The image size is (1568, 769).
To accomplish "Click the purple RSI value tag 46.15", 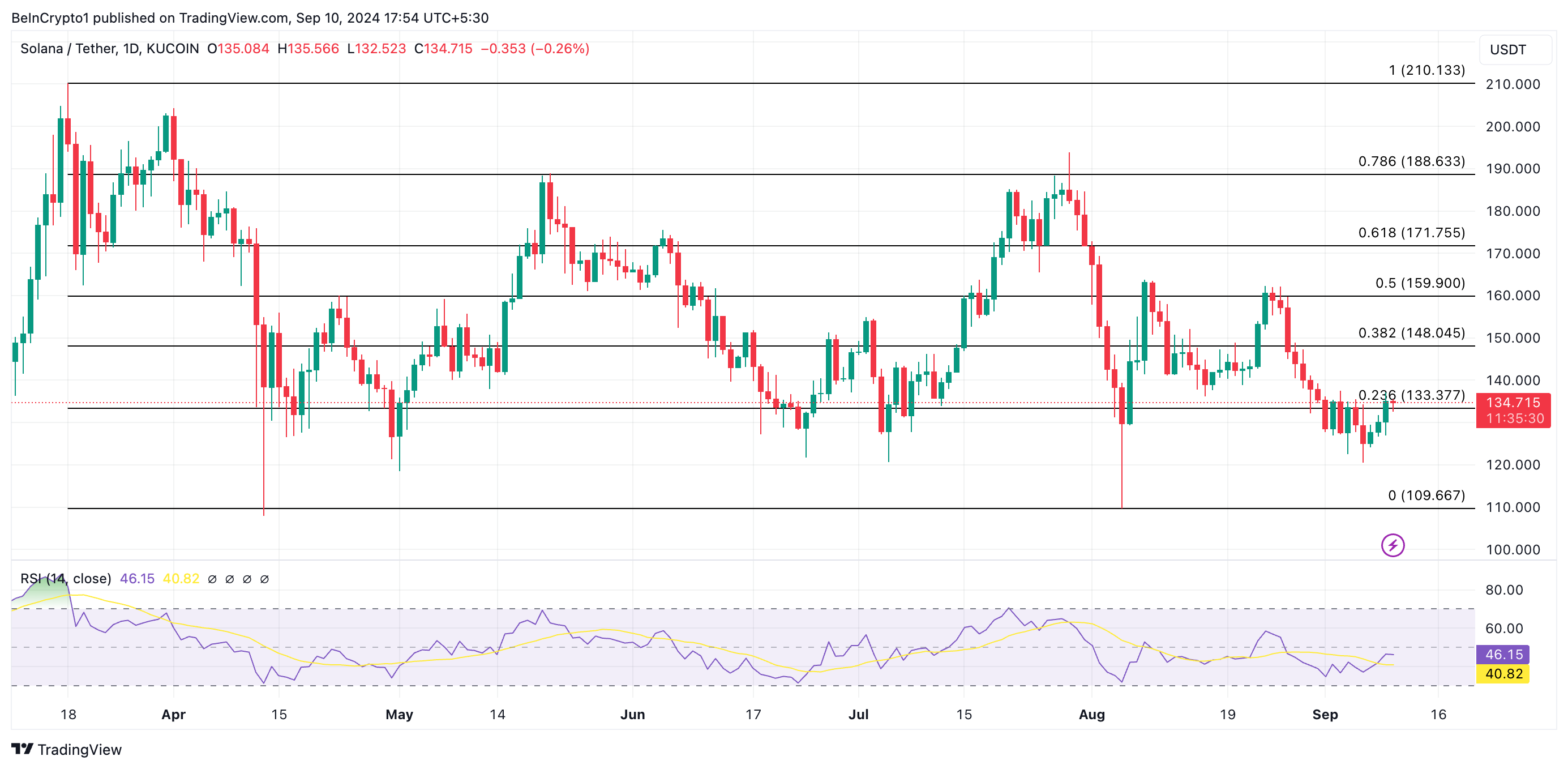I will click(1503, 655).
